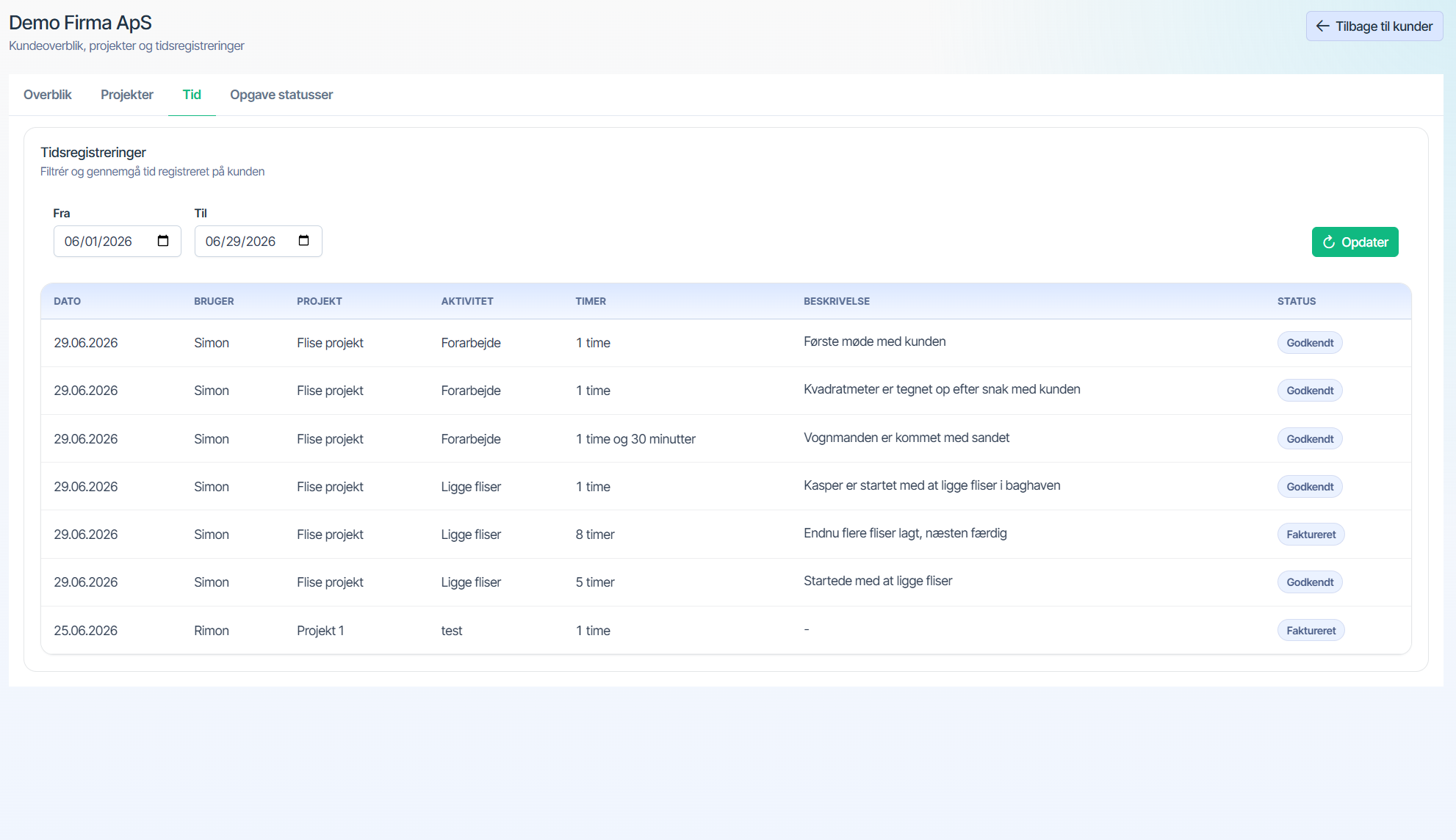Click the 'test' activity cell
Screen dimensions: 1456x840
(452, 631)
